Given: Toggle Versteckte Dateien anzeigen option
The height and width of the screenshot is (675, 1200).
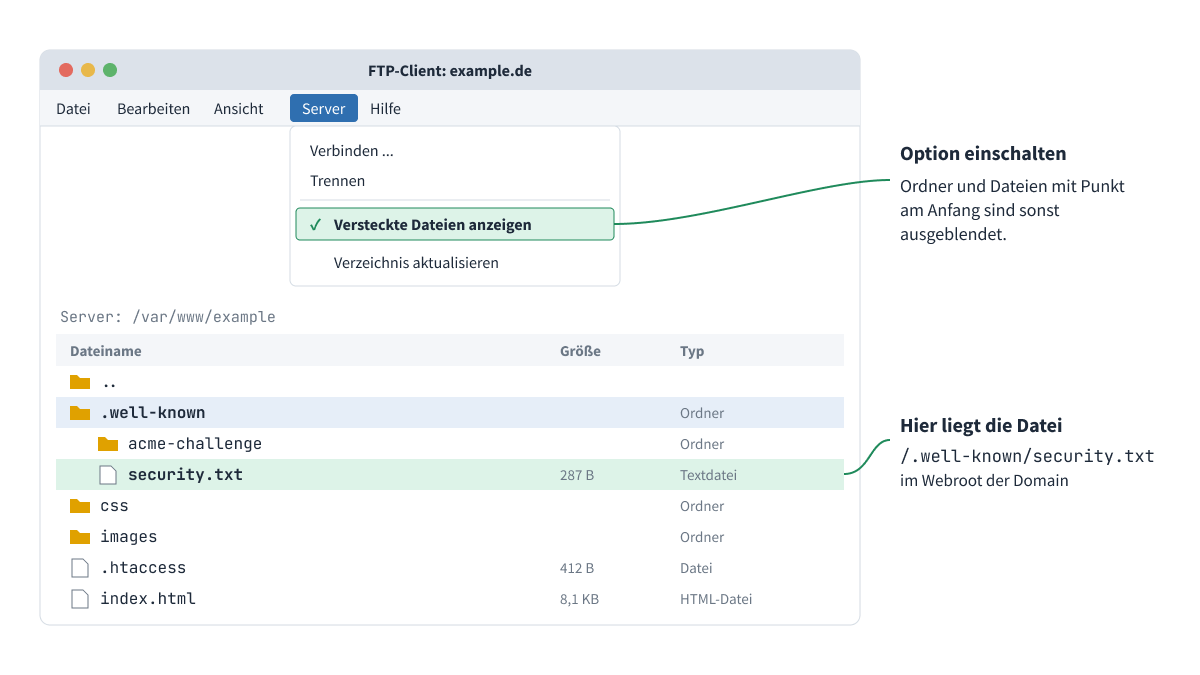Looking at the screenshot, I should [x=455, y=225].
